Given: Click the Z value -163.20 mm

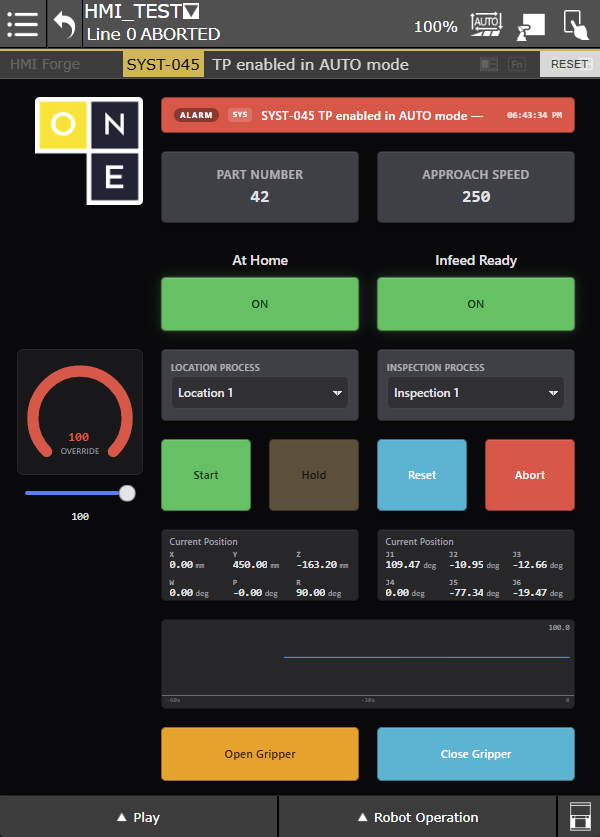Looking at the screenshot, I should pos(322,565).
